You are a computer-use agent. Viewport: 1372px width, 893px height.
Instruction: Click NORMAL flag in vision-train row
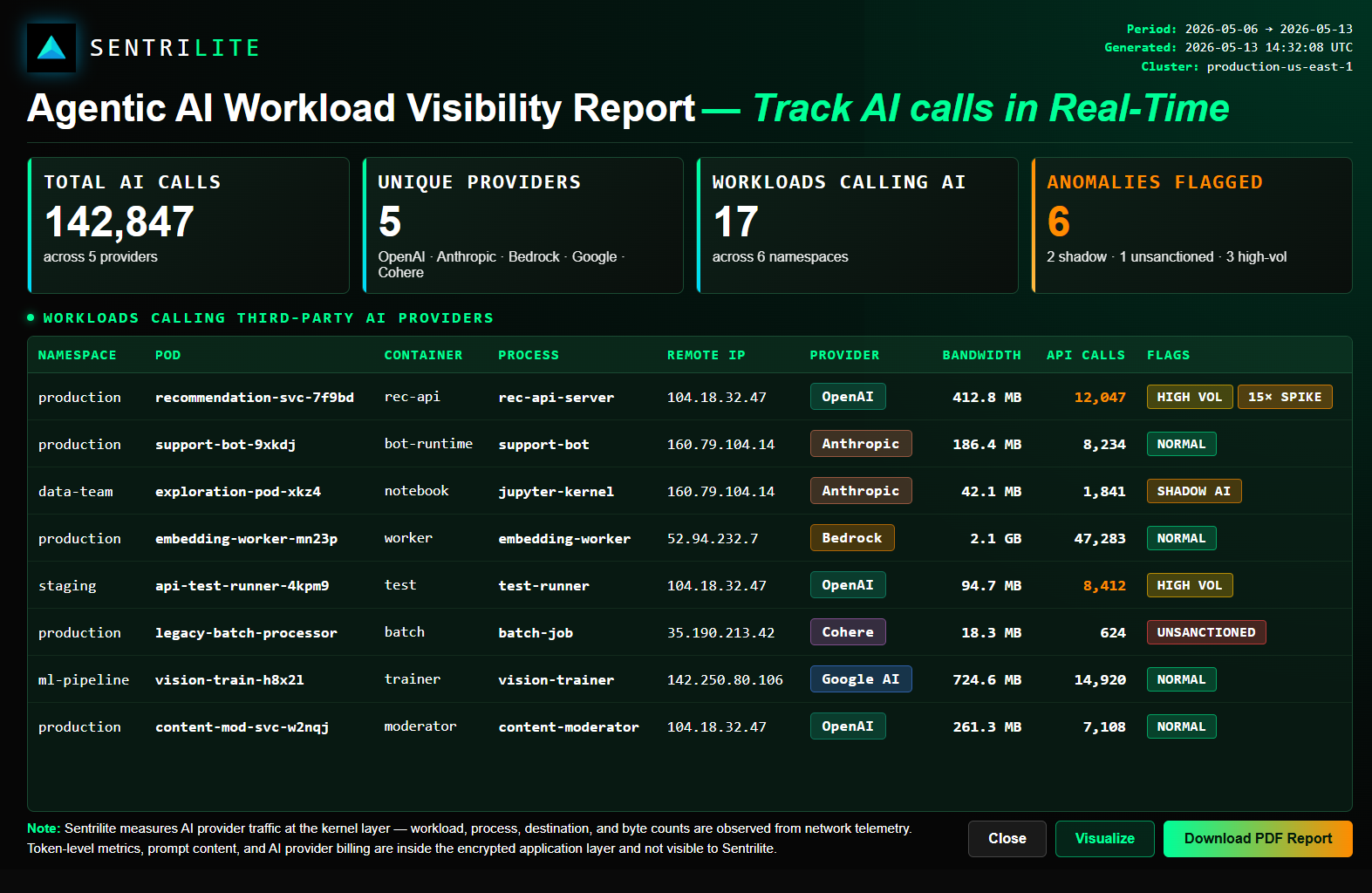tap(1181, 679)
